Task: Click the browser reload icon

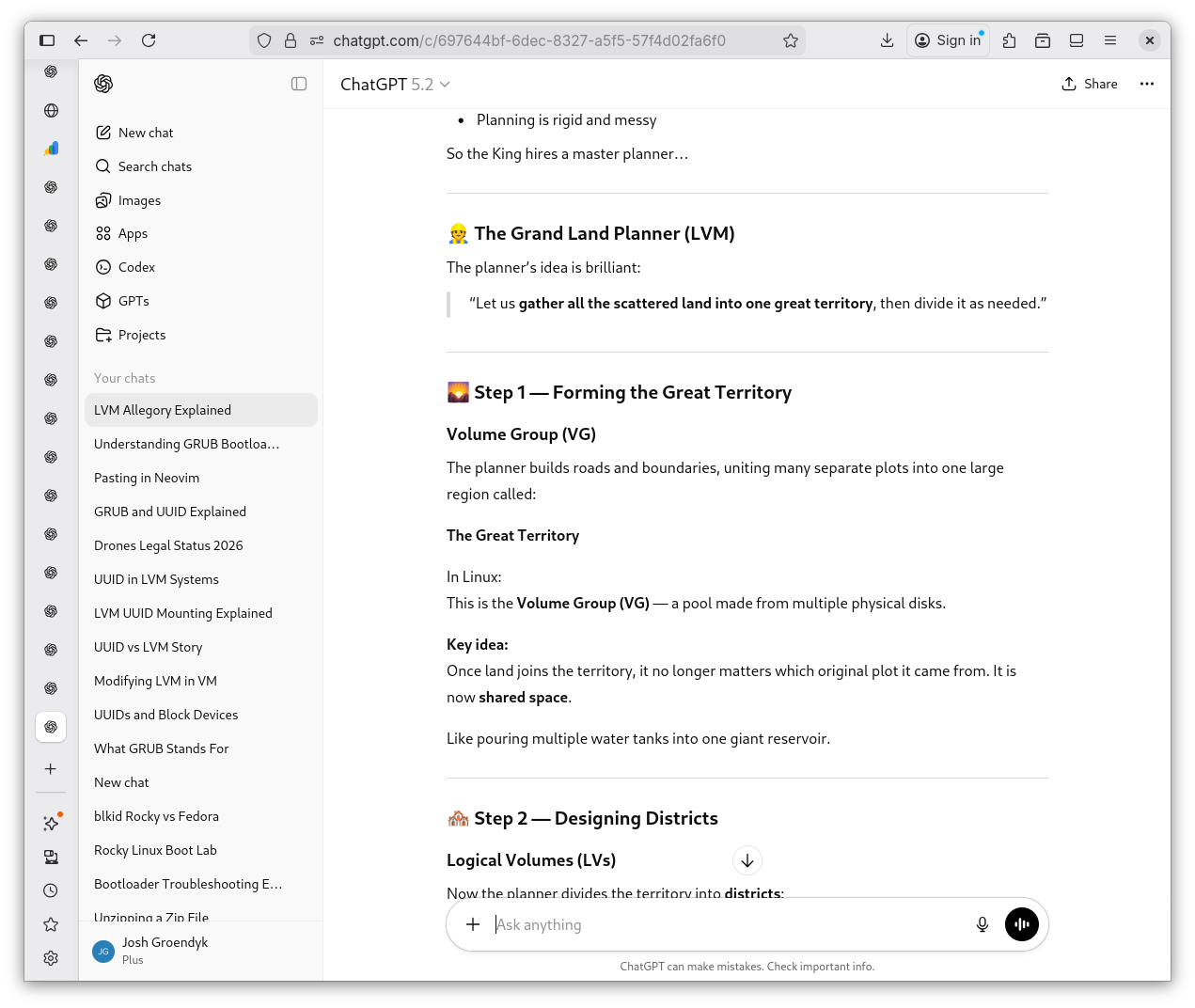Action: point(149,40)
